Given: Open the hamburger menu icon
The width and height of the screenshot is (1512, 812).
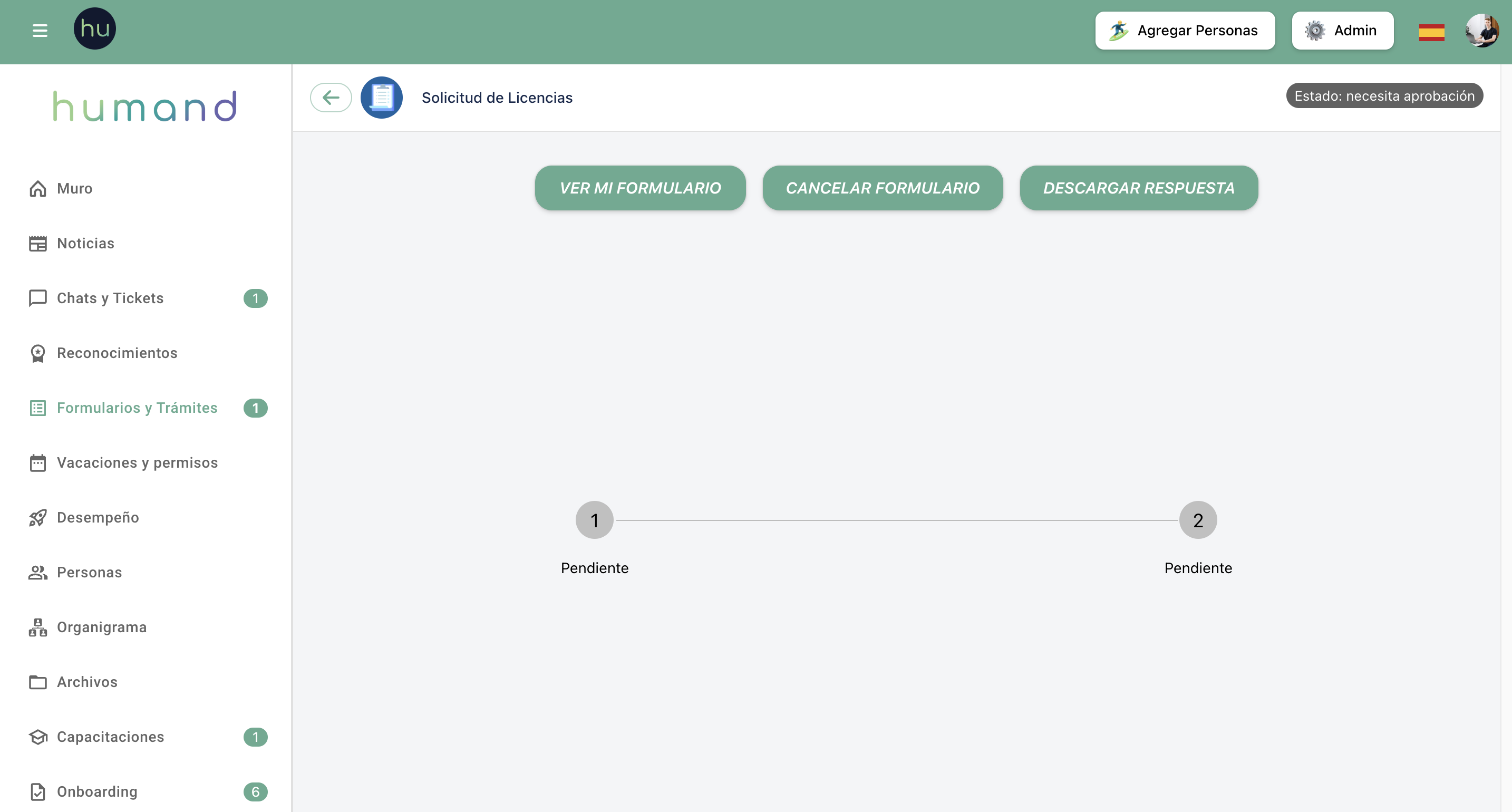Looking at the screenshot, I should (x=40, y=31).
